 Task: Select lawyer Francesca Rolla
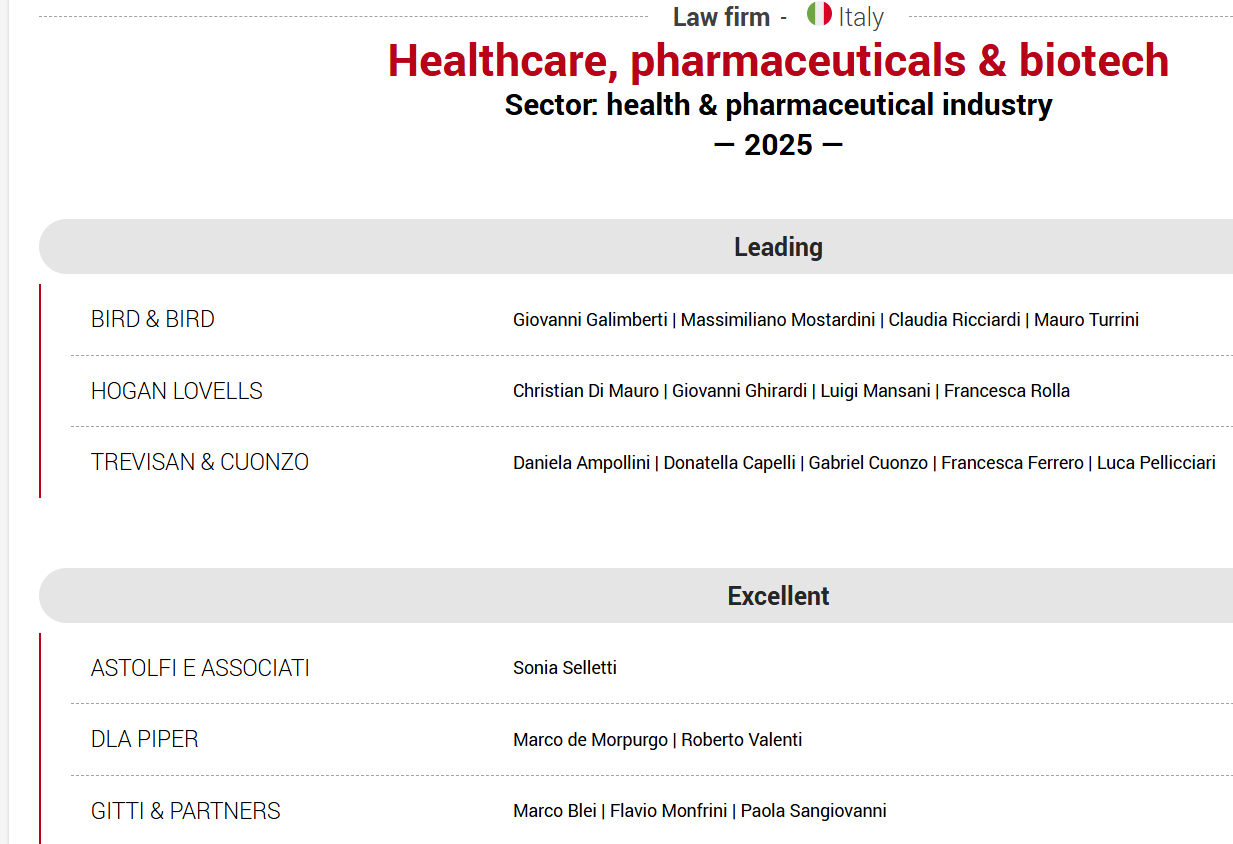point(1007,391)
